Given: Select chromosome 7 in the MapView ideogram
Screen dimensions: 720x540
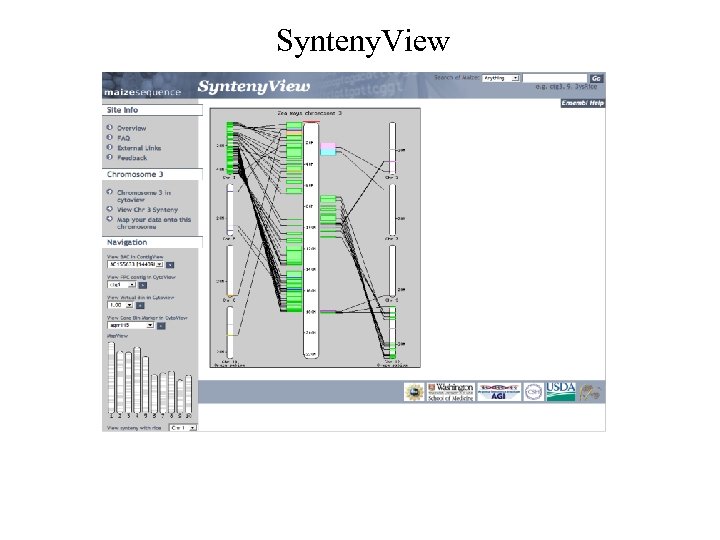Looking at the screenshot, I should point(163,393).
